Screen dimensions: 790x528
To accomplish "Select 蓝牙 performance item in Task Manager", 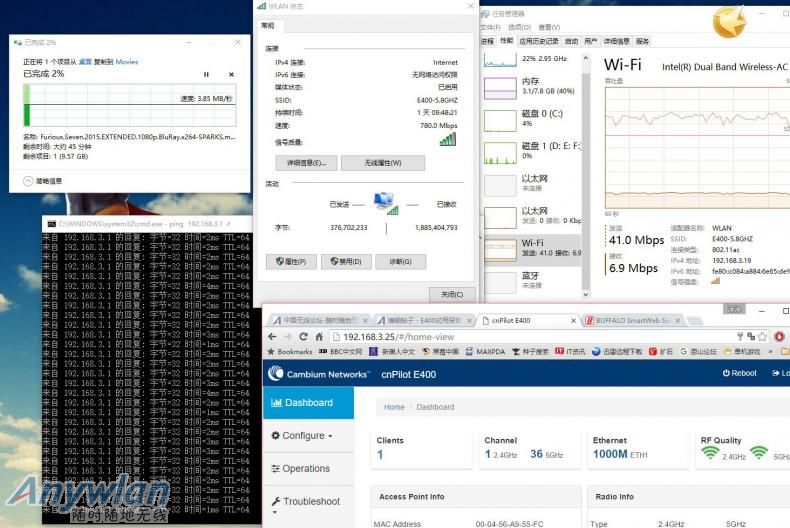I will point(532,281).
